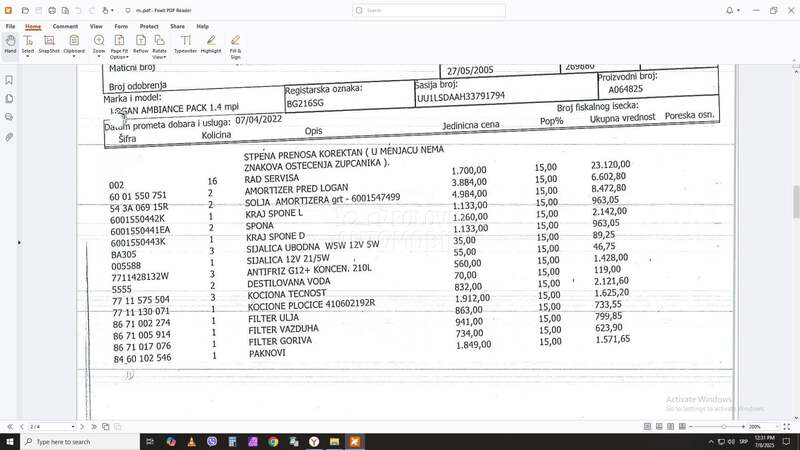This screenshot has height=450, width=800.
Task: Open Page Fit Option dropdown
Action: [127, 57]
